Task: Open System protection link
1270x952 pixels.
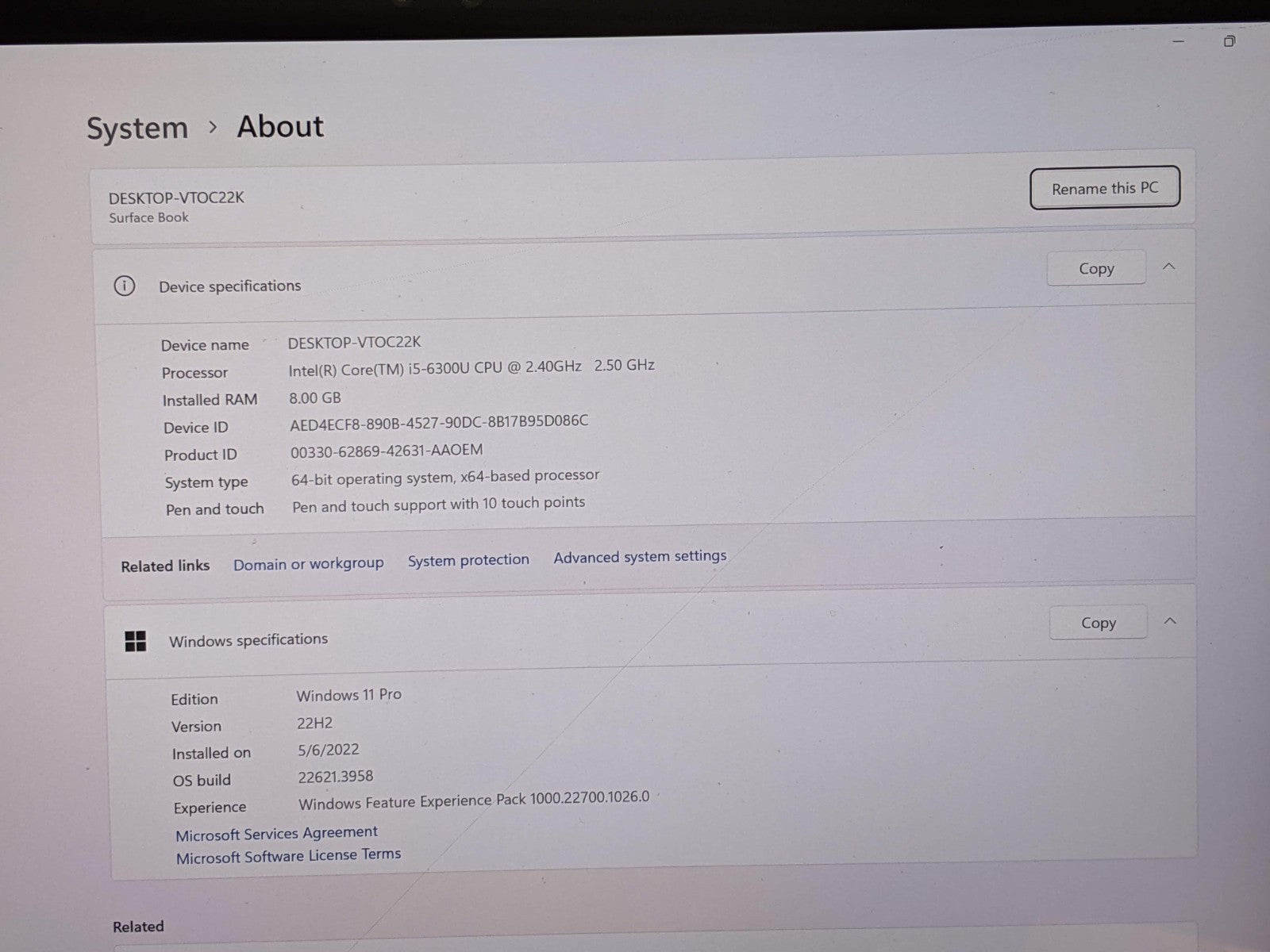Action: pyautogui.click(x=468, y=560)
